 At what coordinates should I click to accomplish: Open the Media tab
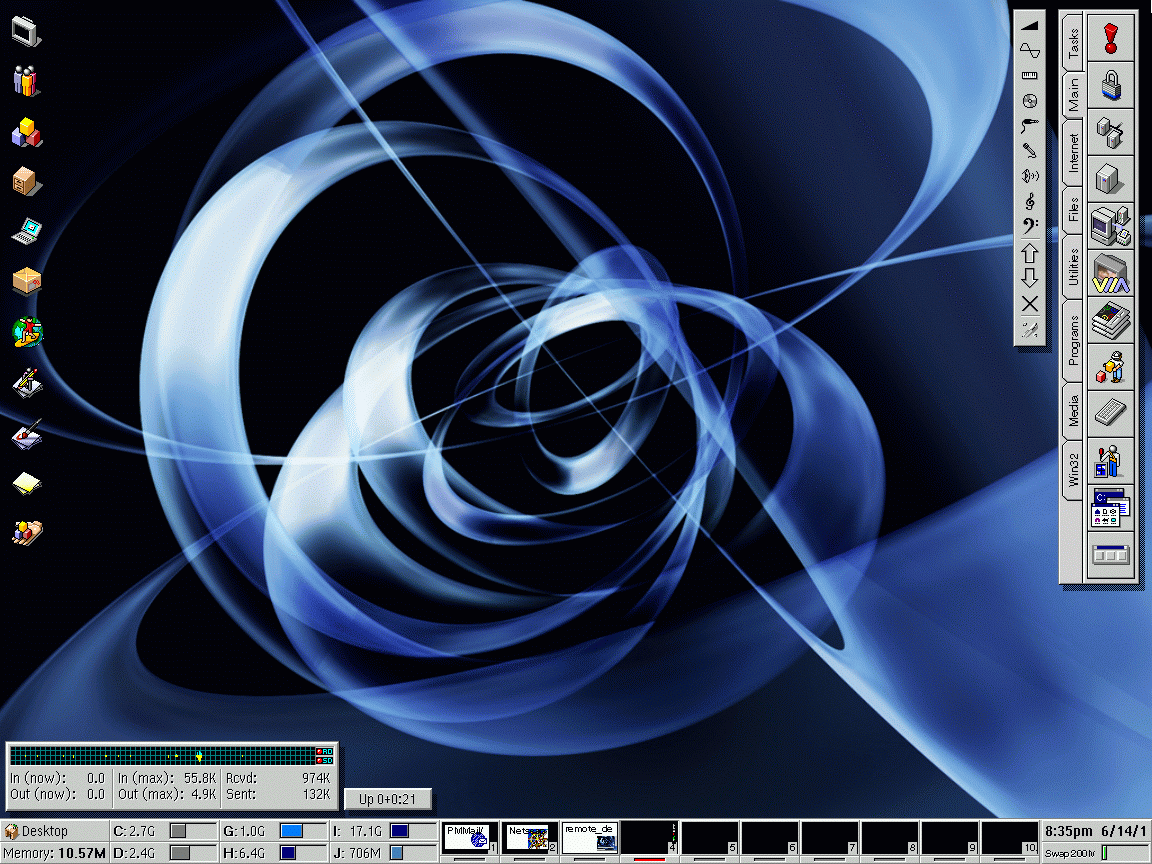1073,410
